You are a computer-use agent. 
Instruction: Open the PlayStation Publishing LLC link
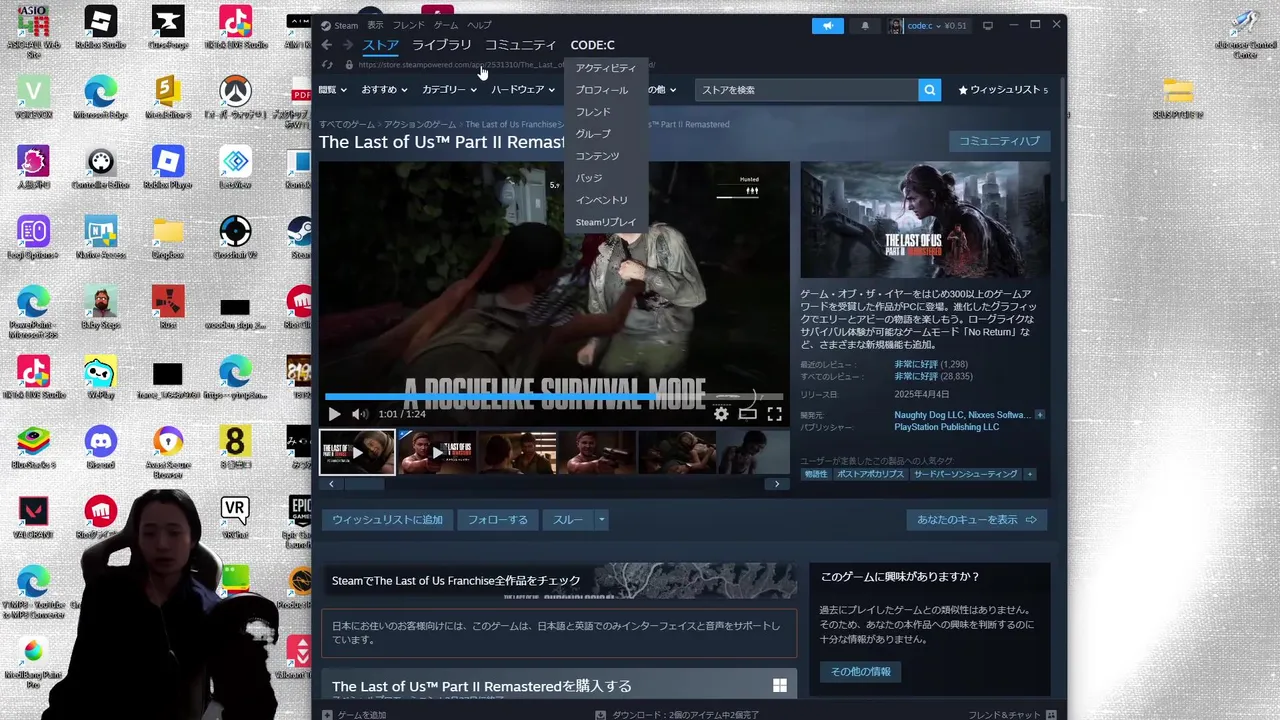(x=946, y=427)
